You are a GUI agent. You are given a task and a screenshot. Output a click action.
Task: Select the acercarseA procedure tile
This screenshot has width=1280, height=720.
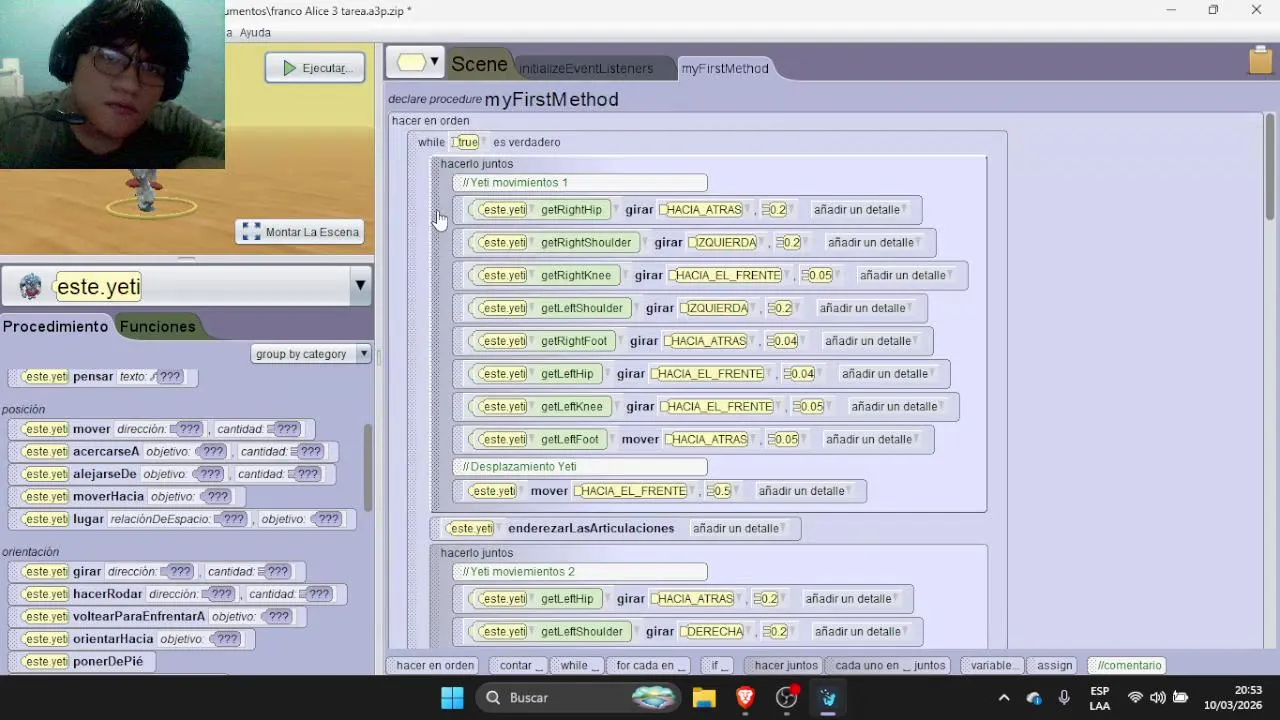pos(173,452)
